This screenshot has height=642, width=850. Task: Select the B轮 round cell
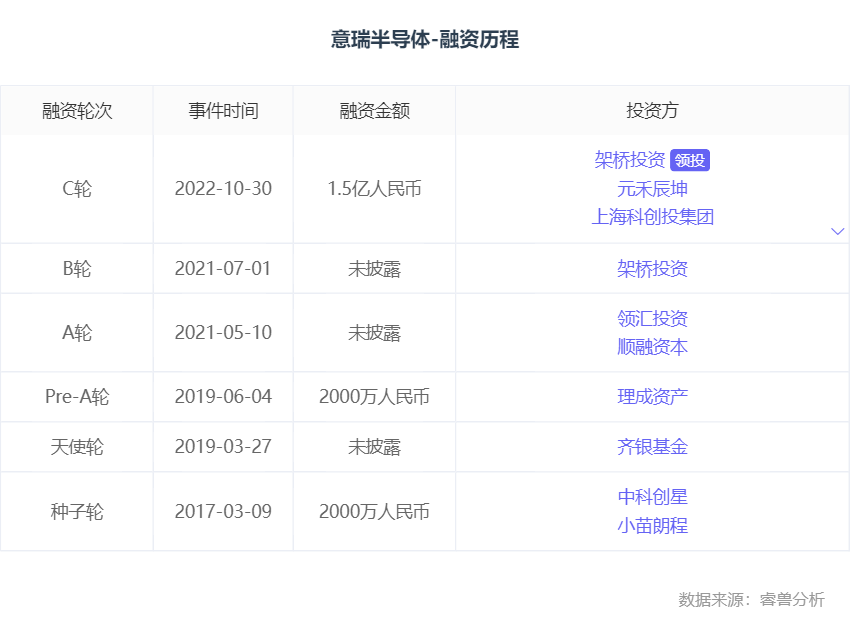77,269
